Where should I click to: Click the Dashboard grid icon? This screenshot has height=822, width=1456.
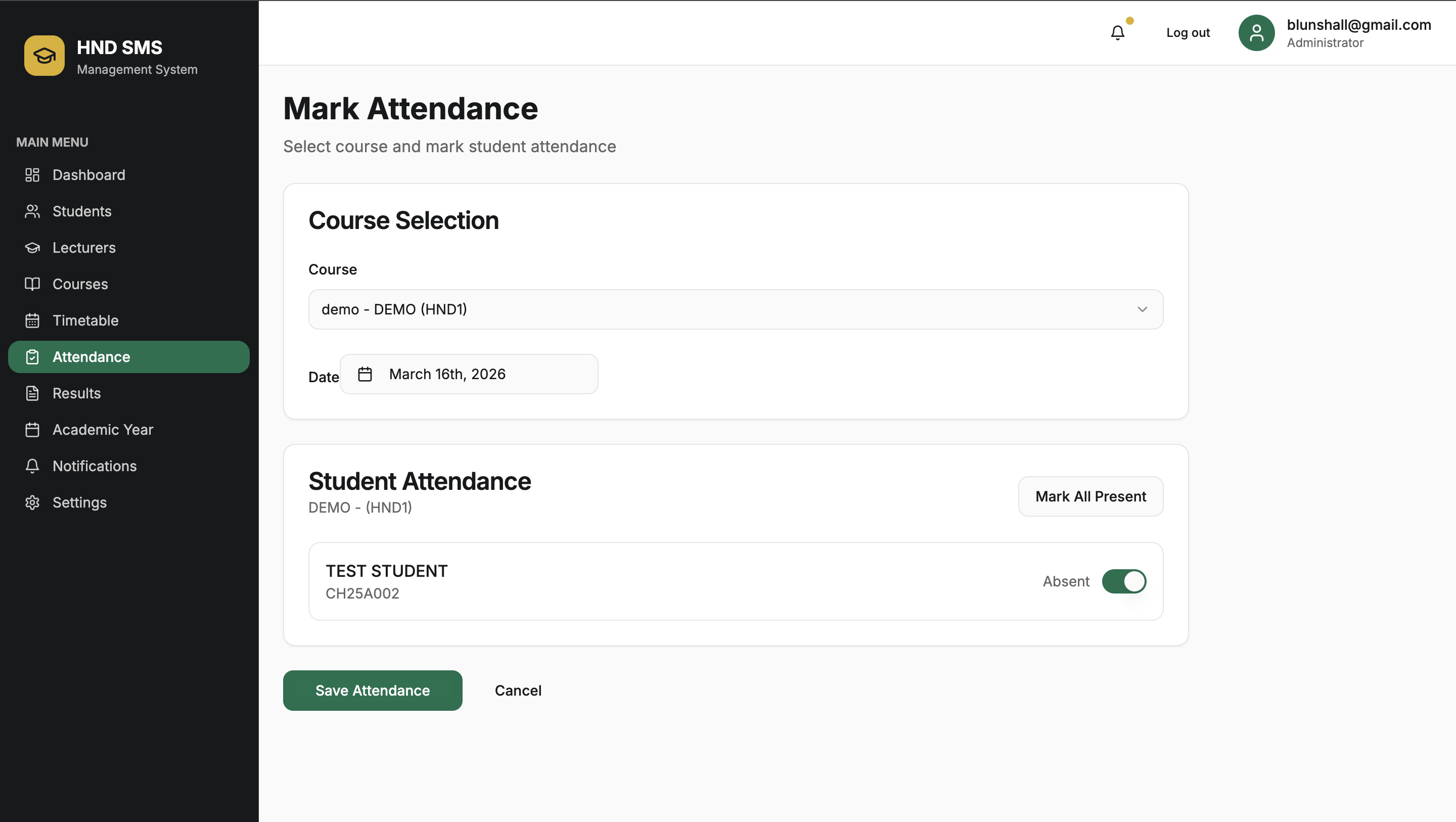pyautogui.click(x=32, y=175)
